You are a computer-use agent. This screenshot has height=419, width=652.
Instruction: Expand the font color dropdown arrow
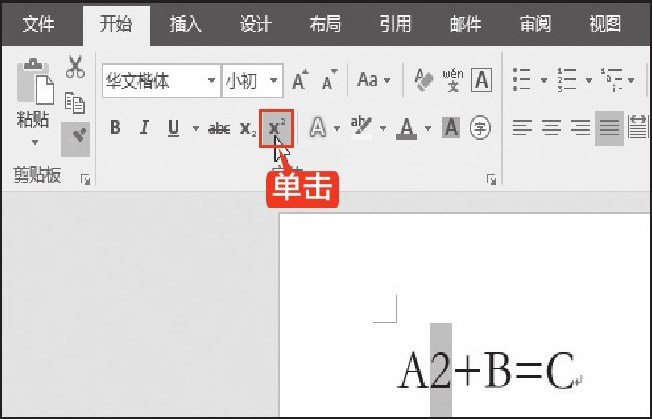(428, 128)
